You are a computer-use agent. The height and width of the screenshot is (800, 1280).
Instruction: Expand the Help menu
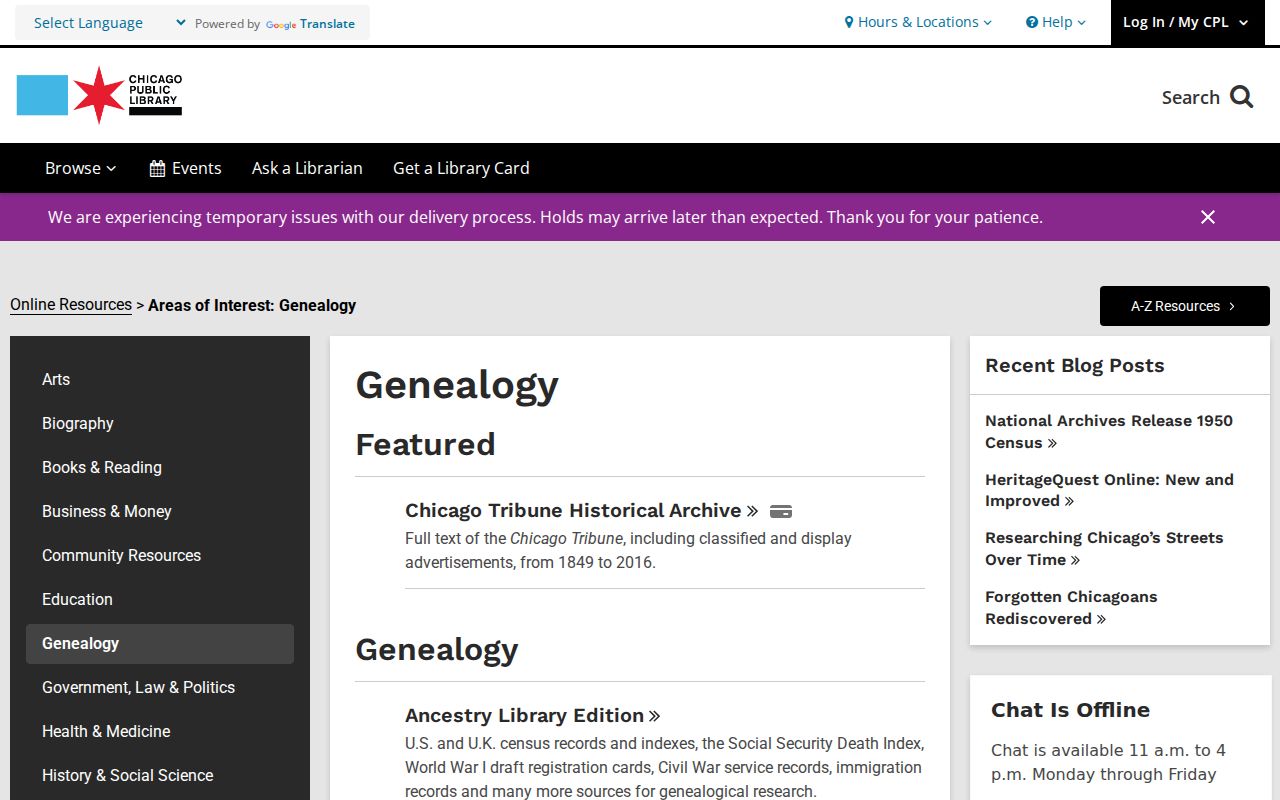click(x=1056, y=22)
